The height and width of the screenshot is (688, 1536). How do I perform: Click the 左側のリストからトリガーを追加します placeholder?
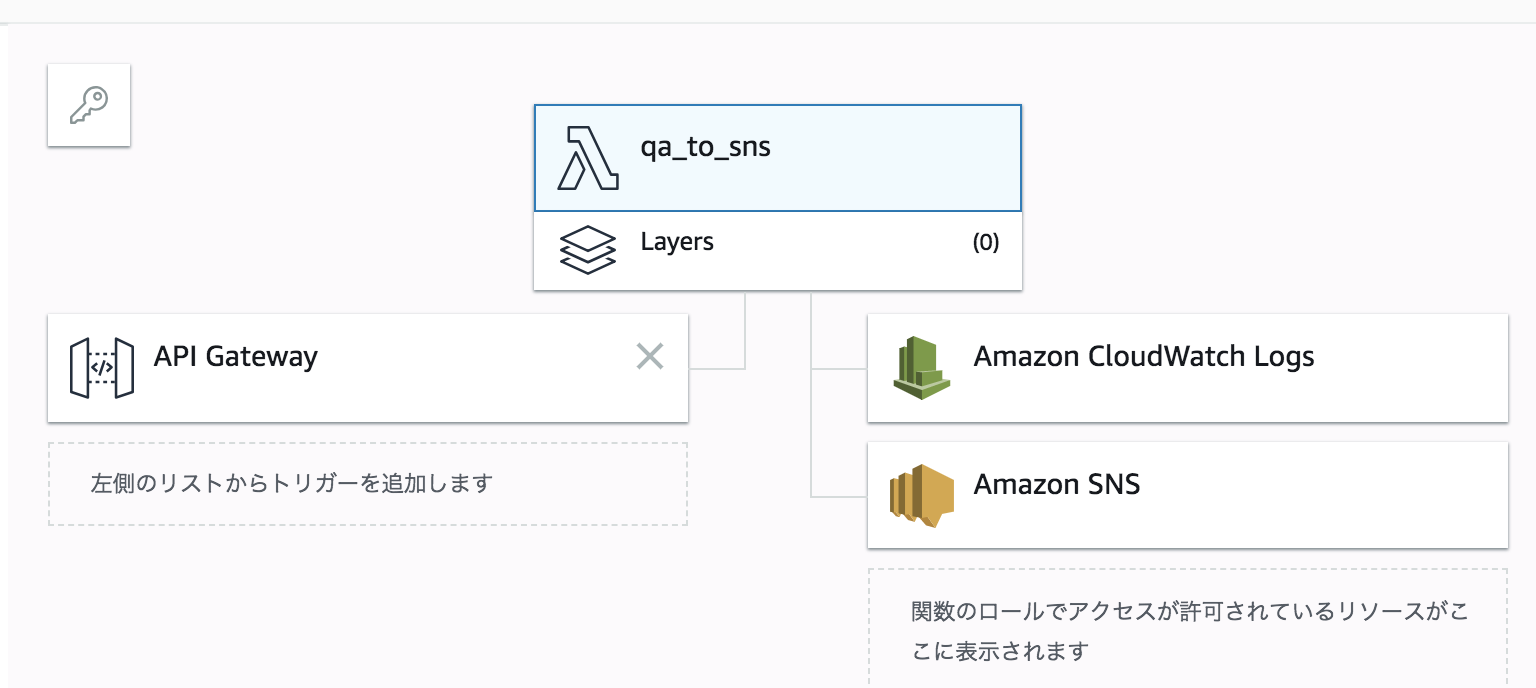[x=368, y=484]
